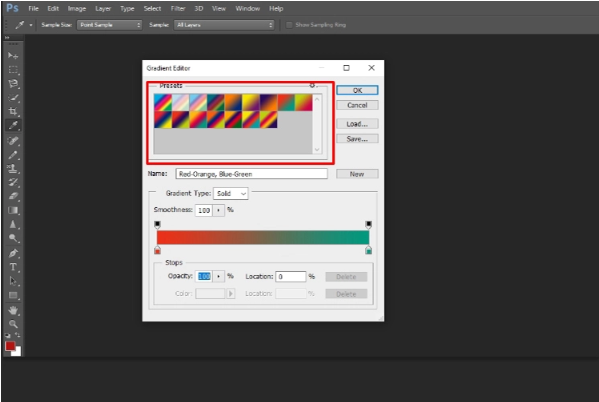Screen dimensions: 599x402
Task: Open the Sample Size dropdown
Action: (x=109, y=25)
